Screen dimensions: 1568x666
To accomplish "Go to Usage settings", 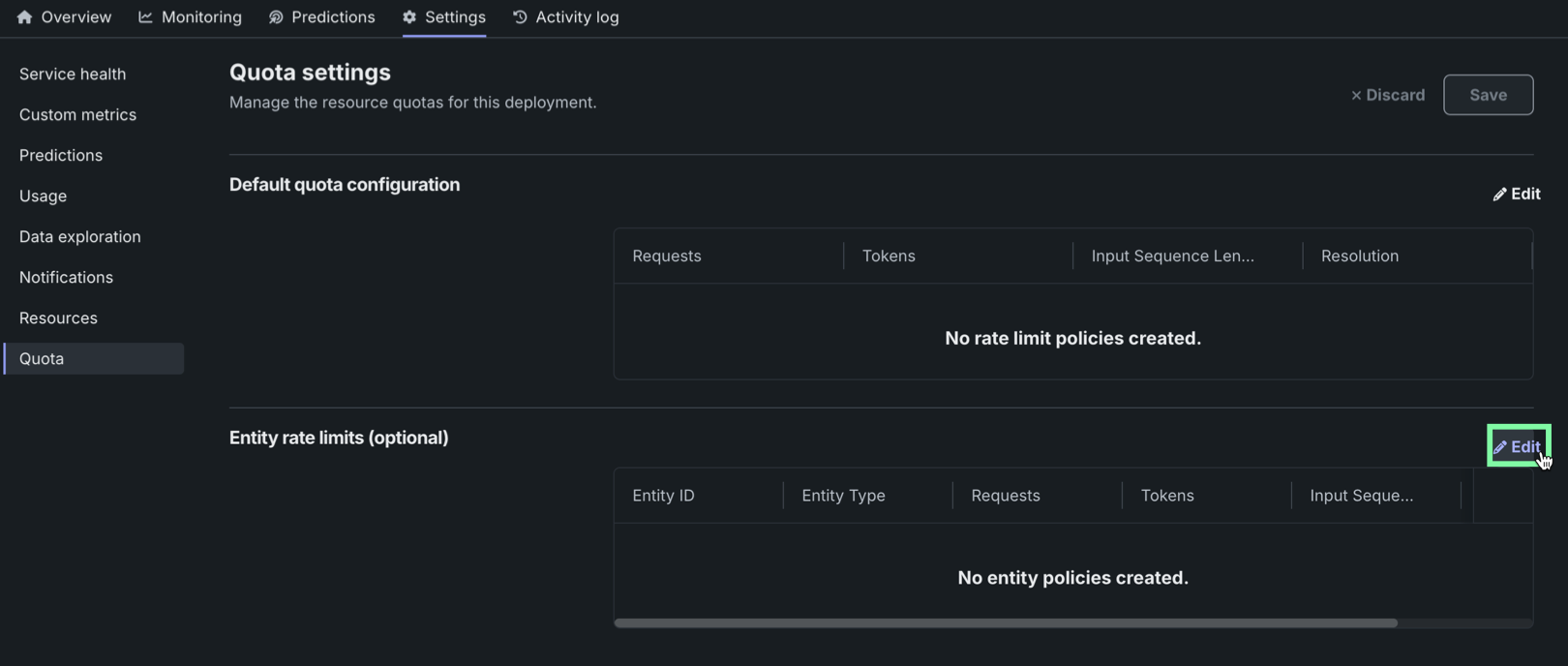I will [44, 196].
